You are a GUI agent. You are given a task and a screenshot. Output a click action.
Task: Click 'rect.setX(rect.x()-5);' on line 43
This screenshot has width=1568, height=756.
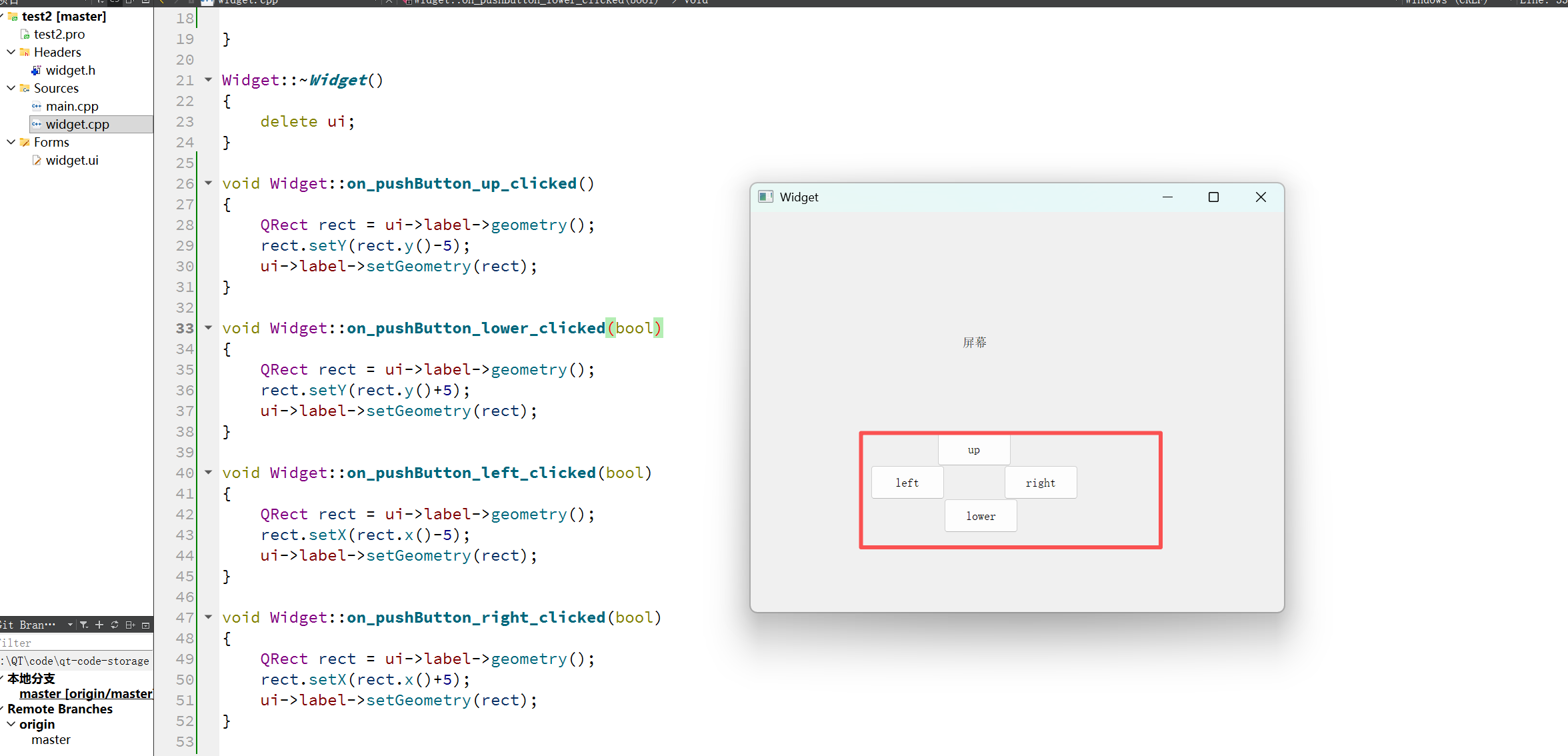(365, 535)
